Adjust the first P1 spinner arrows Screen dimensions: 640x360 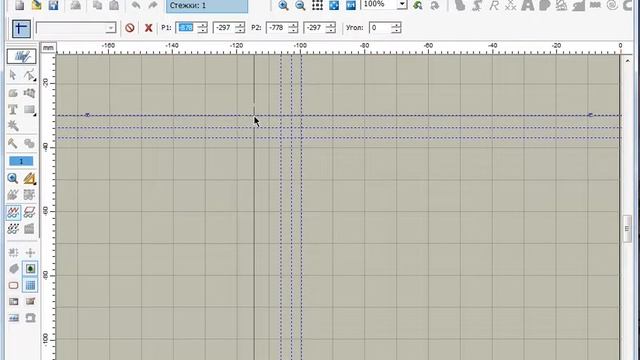(202, 28)
